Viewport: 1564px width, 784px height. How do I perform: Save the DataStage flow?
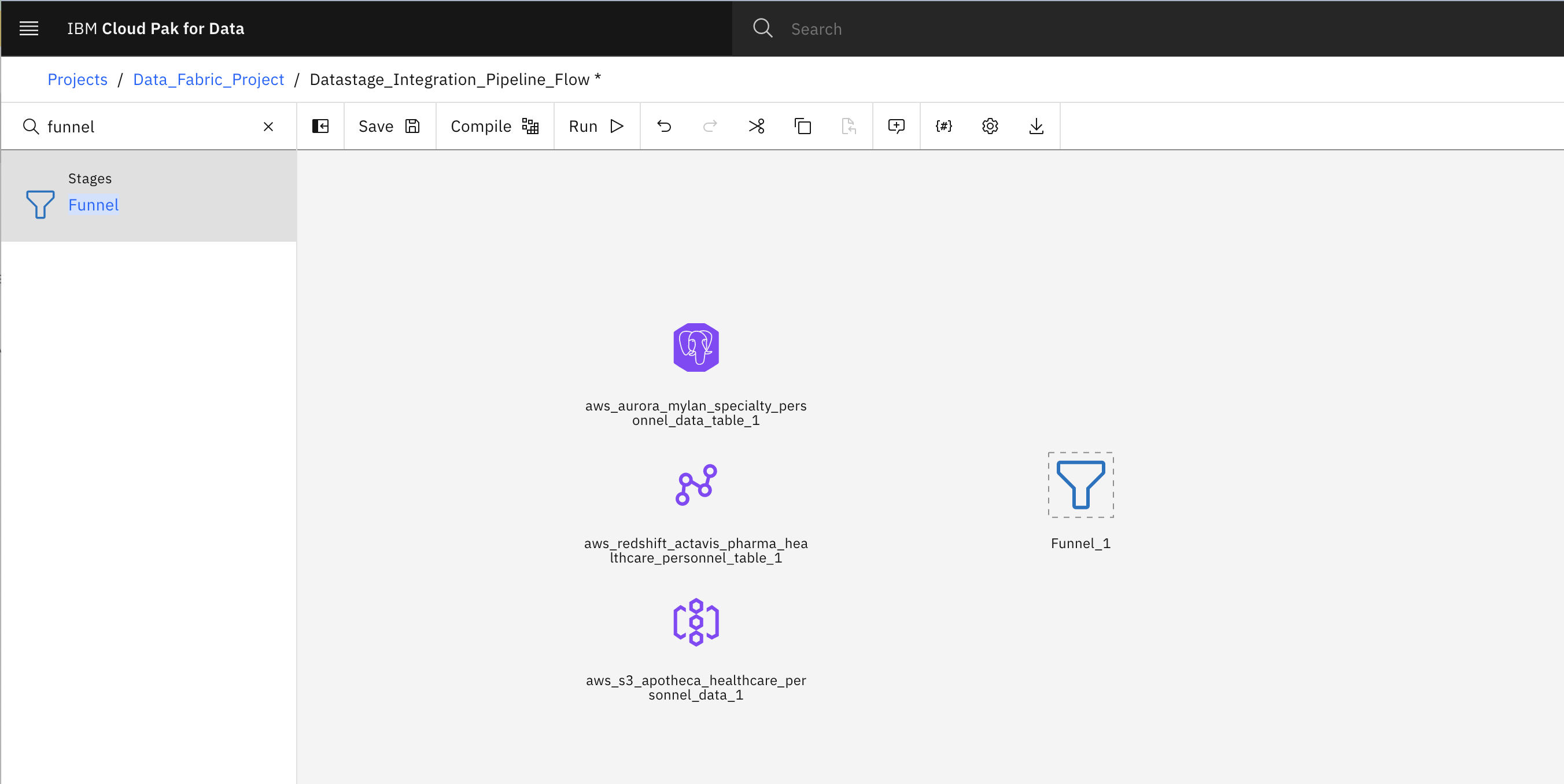[389, 126]
